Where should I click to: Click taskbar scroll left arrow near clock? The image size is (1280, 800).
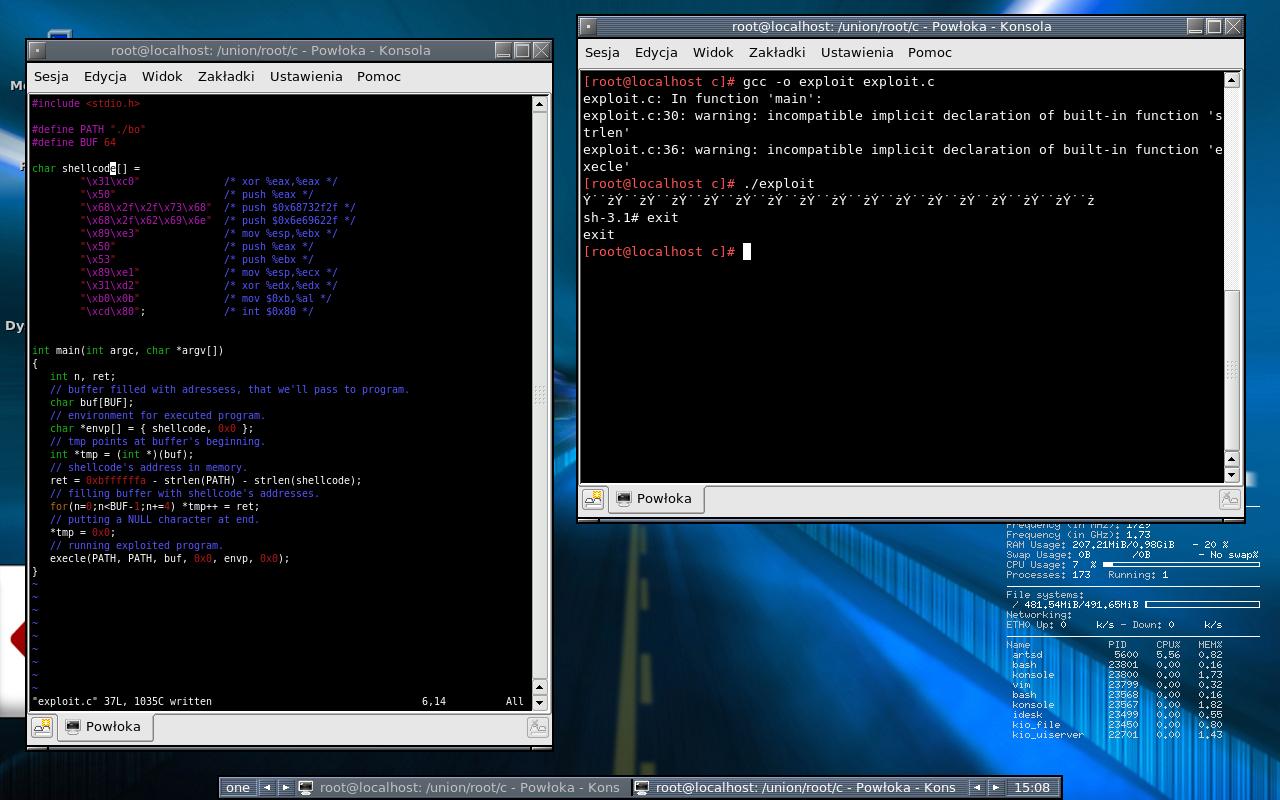[x=978, y=787]
